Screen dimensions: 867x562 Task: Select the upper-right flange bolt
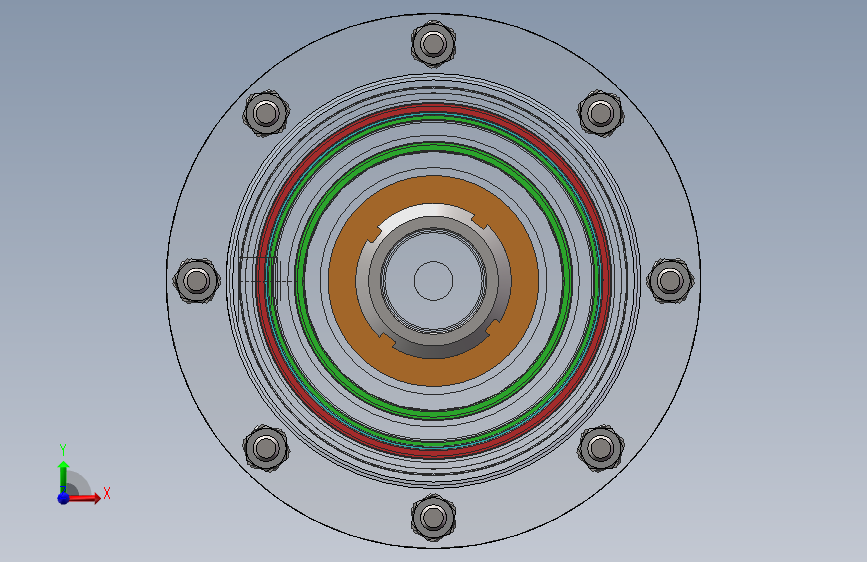point(601,113)
